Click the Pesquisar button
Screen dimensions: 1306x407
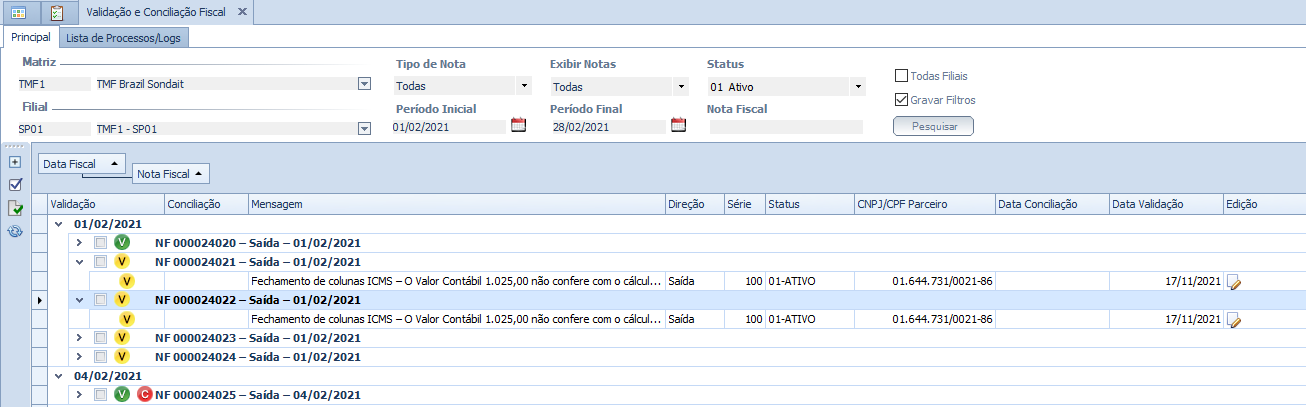click(933, 126)
